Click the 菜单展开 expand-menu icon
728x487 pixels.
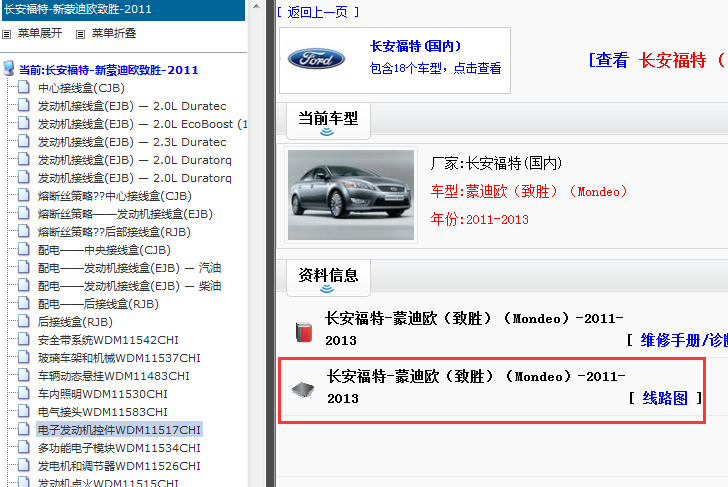(6, 34)
